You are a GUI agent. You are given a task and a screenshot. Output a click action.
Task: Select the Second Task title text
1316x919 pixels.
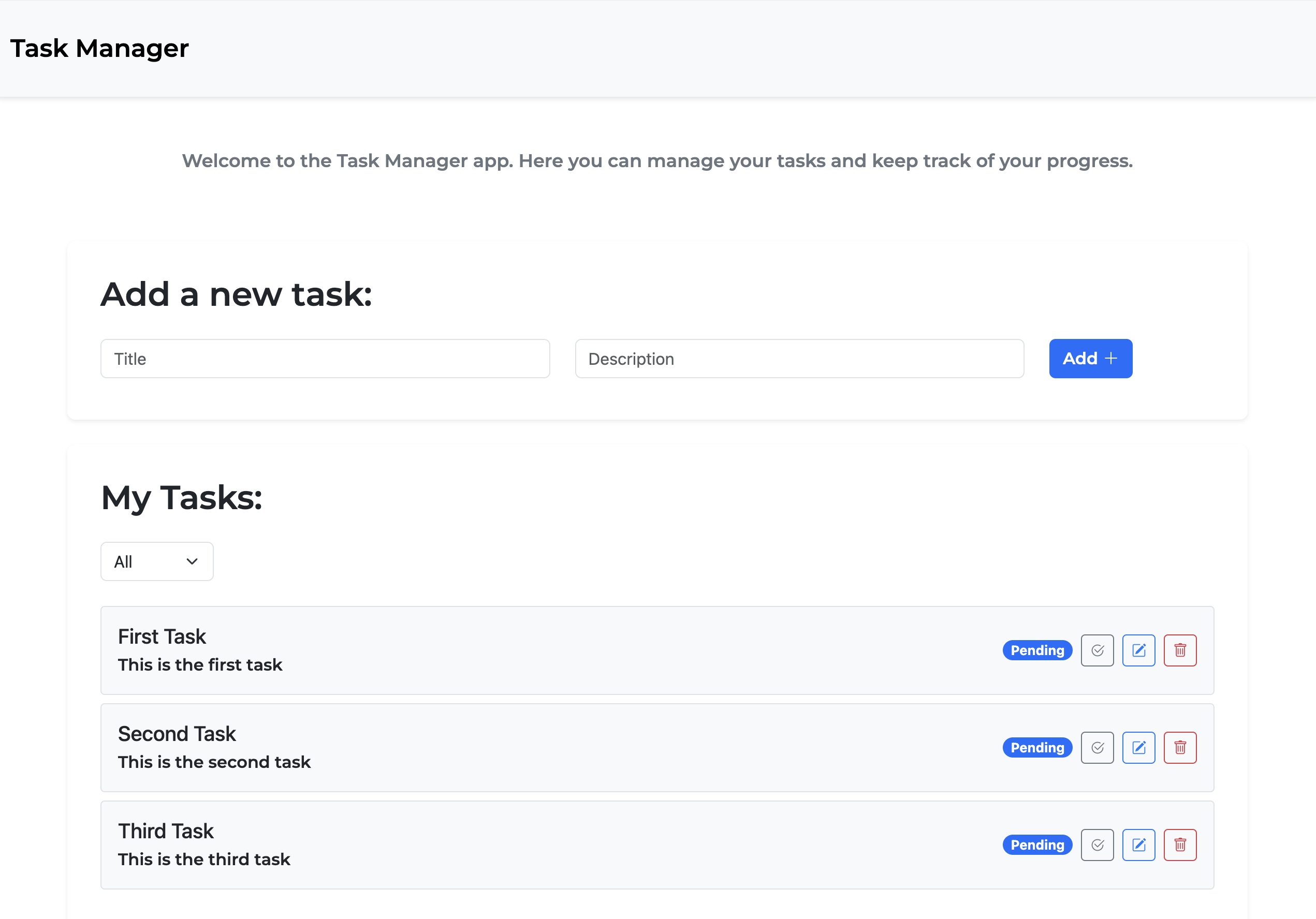click(x=177, y=734)
